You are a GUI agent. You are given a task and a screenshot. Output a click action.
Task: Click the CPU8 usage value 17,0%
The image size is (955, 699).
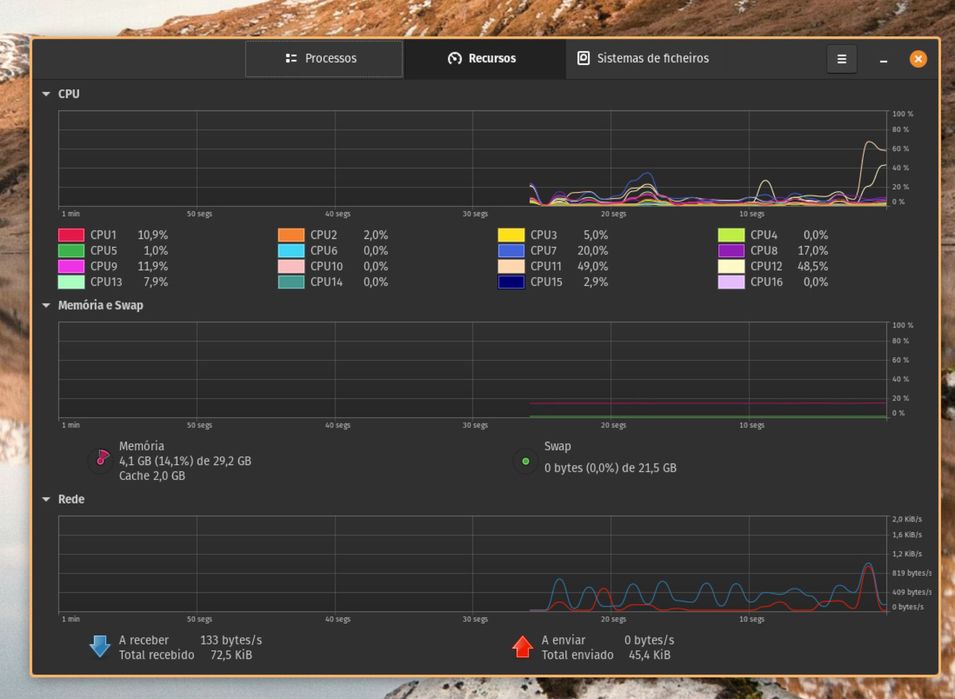pyautogui.click(x=812, y=251)
